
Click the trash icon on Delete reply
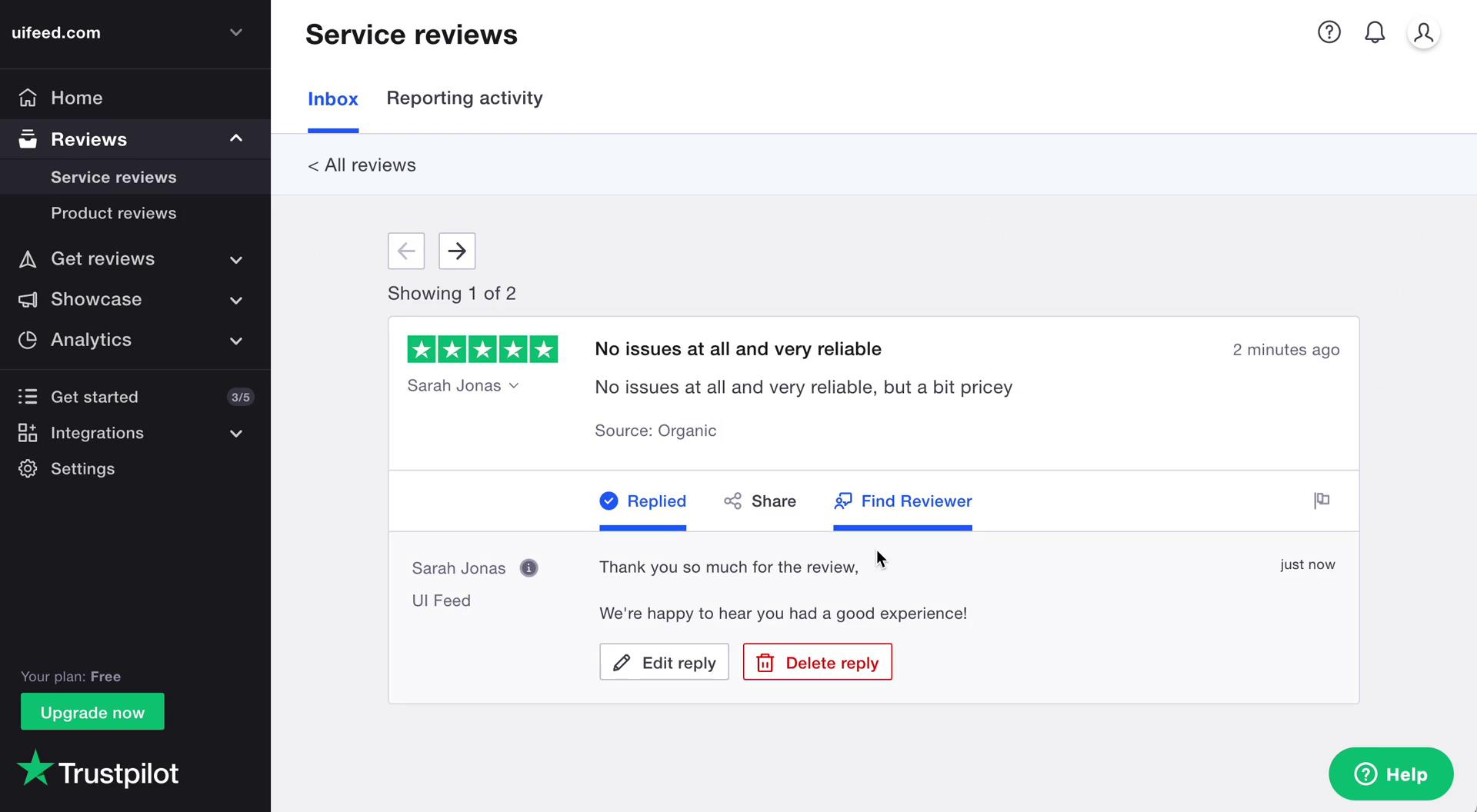click(x=765, y=663)
